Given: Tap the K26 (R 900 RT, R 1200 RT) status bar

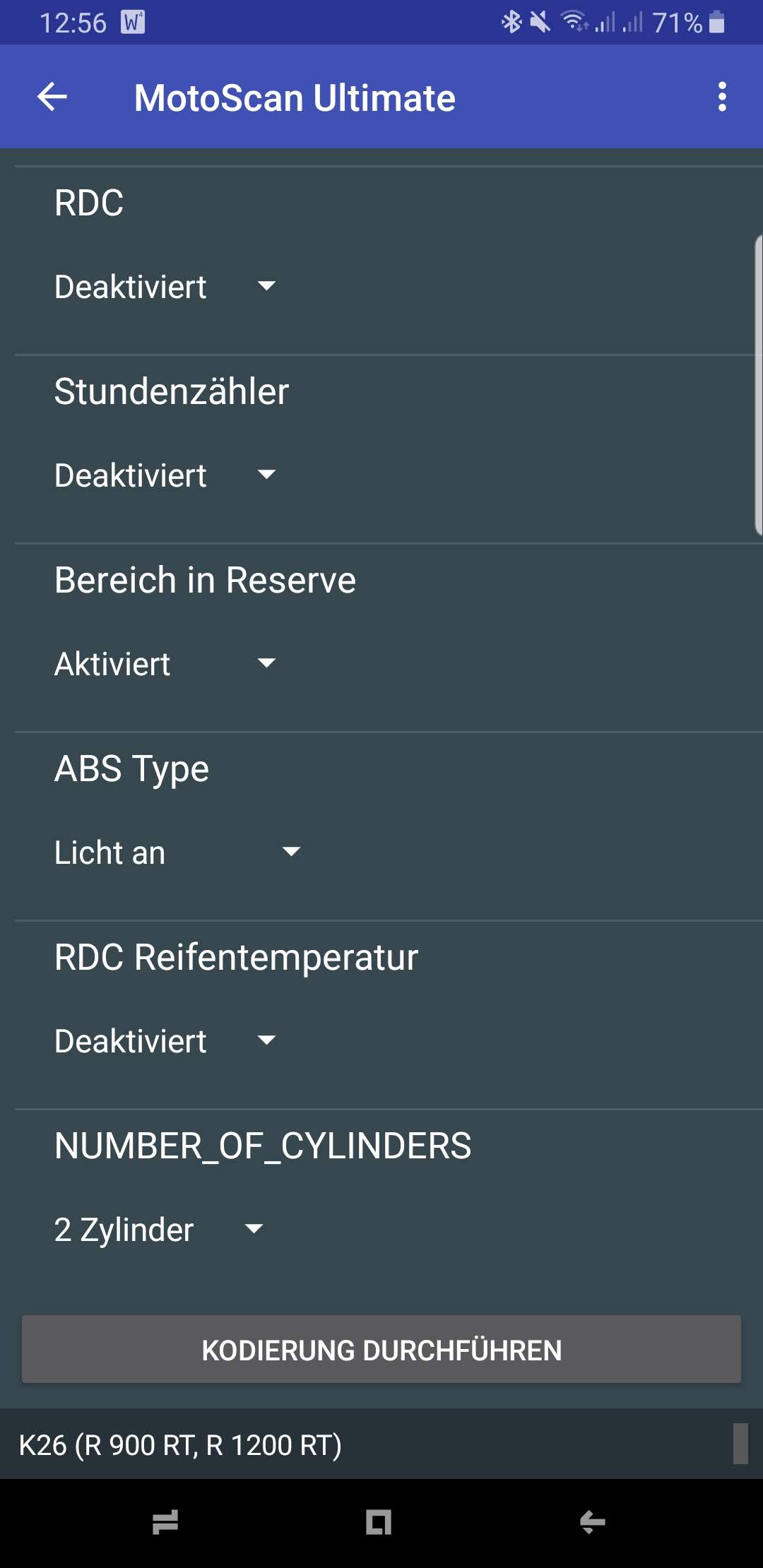Looking at the screenshot, I should (181, 1444).
